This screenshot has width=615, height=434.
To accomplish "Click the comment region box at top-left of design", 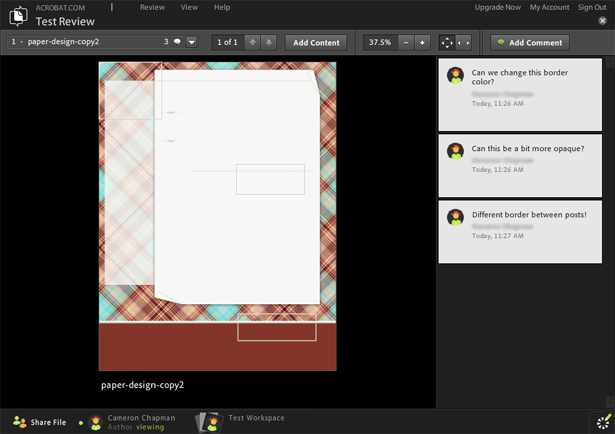I will [x=130, y=91].
